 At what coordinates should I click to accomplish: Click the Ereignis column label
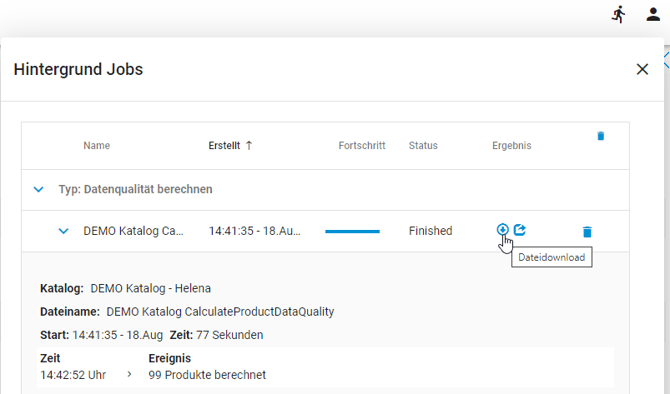(170, 358)
